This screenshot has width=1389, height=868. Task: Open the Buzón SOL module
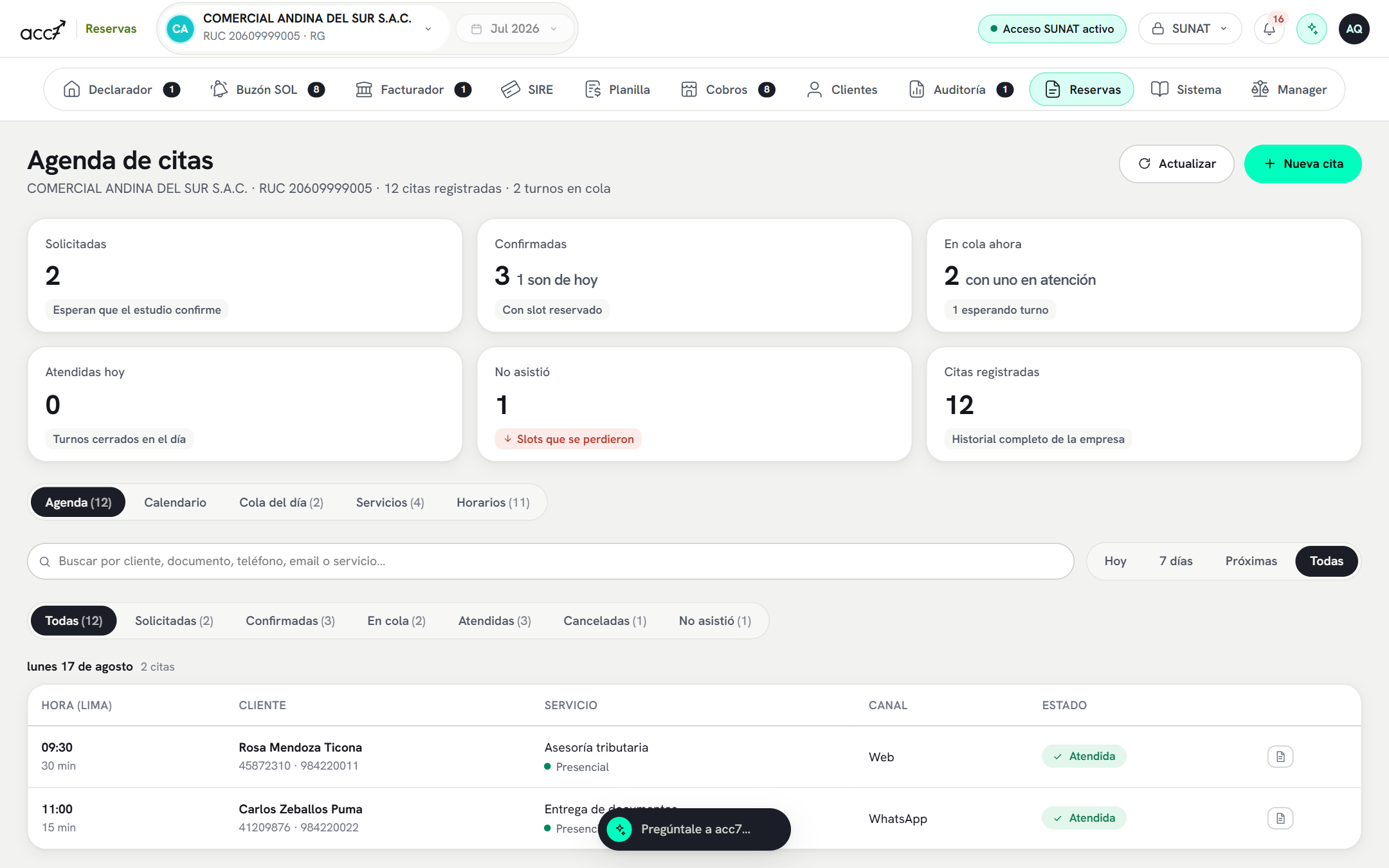pos(267,89)
